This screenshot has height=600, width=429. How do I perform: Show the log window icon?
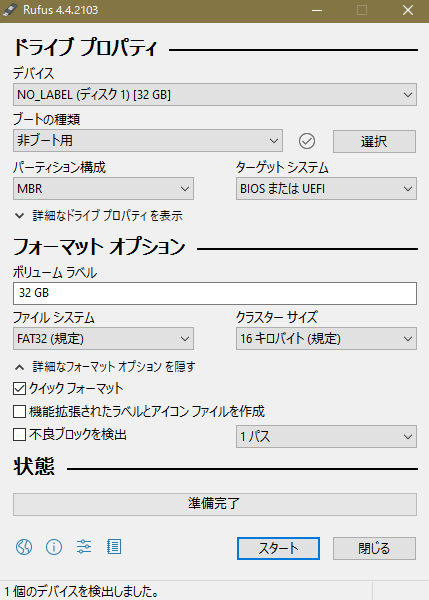pyautogui.click(x=114, y=547)
